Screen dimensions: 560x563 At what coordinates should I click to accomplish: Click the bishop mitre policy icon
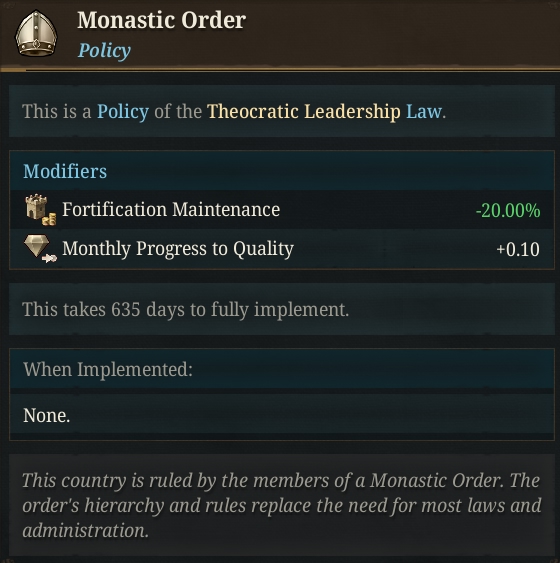click(x=36, y=33)
